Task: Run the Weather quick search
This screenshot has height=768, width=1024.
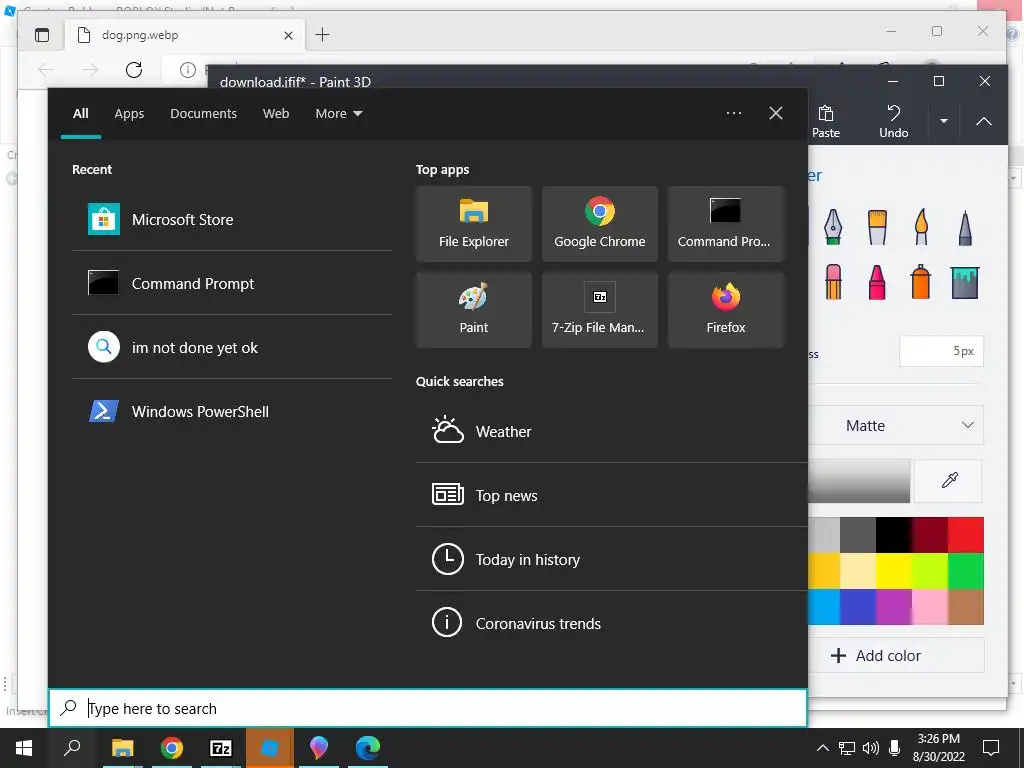Action: pos(611,432)
